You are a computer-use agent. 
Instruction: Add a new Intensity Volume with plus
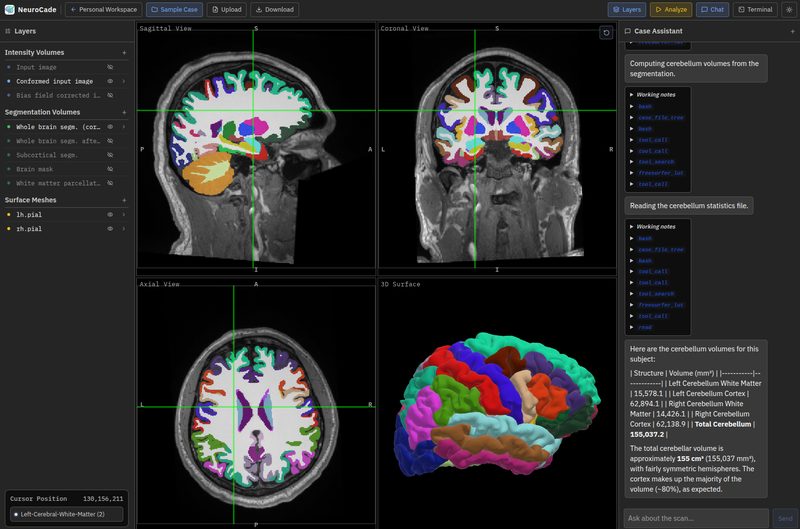pyautogui.click(x=124, y=53)
